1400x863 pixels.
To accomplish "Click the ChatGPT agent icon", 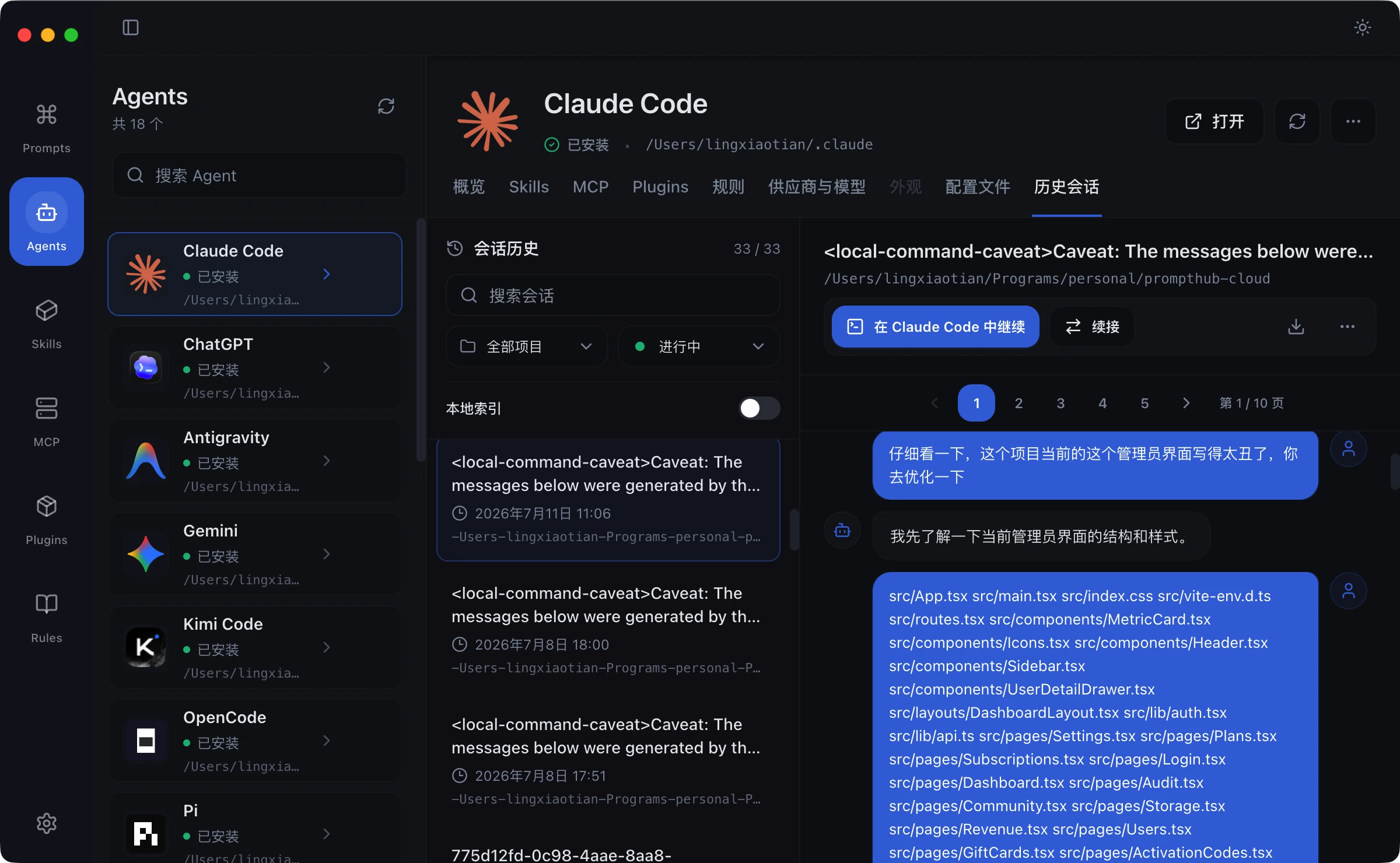I will click(x=146, y=367).
